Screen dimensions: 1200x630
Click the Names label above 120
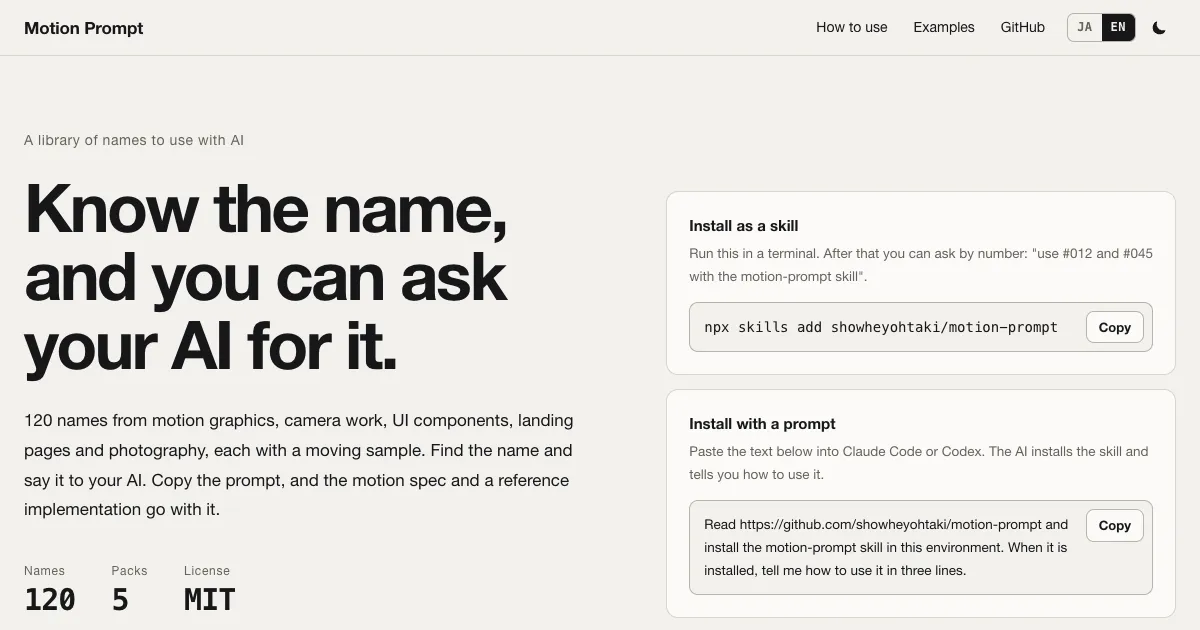(44, 571)
